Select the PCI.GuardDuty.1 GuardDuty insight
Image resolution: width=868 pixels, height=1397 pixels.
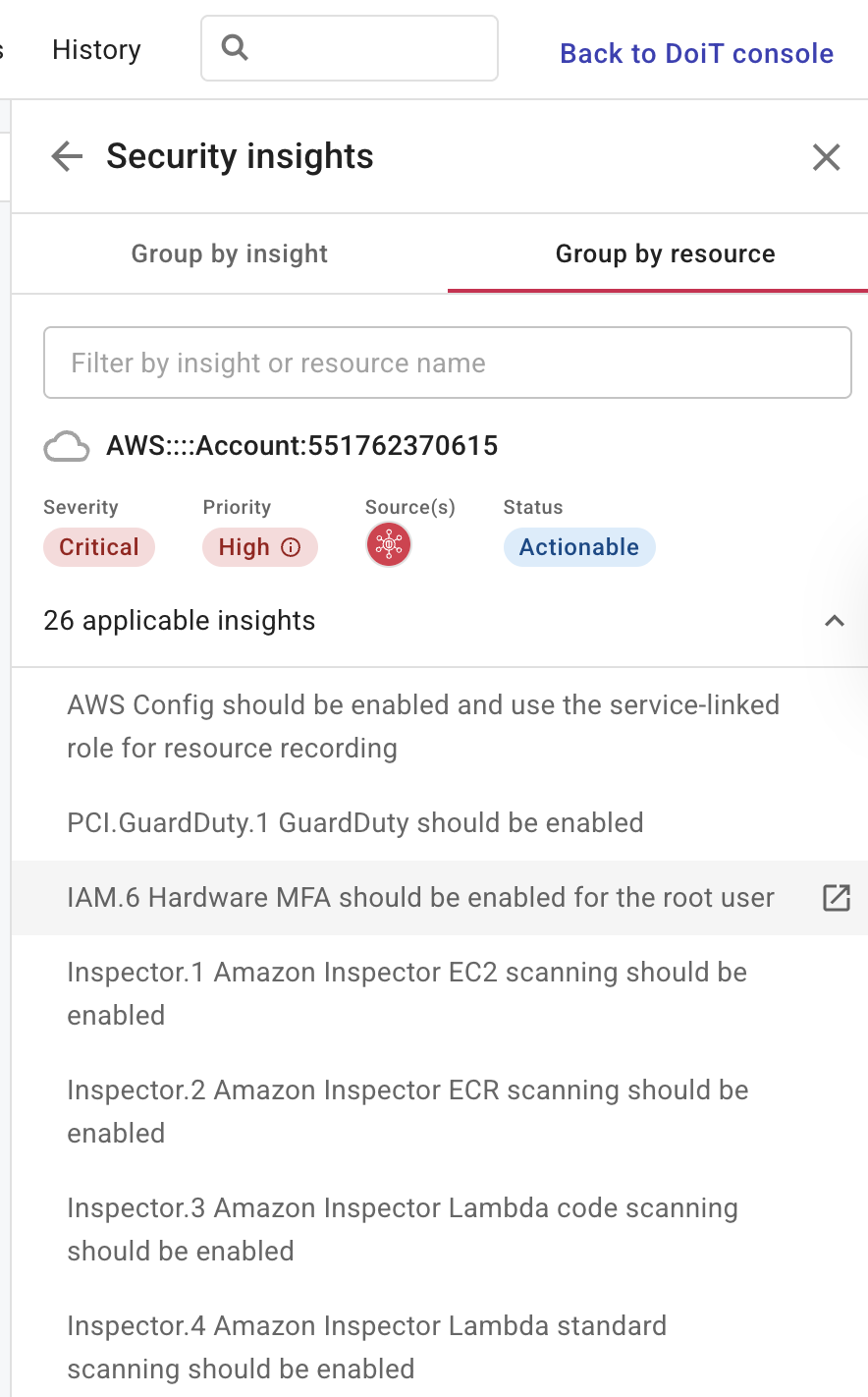(354, 822)
